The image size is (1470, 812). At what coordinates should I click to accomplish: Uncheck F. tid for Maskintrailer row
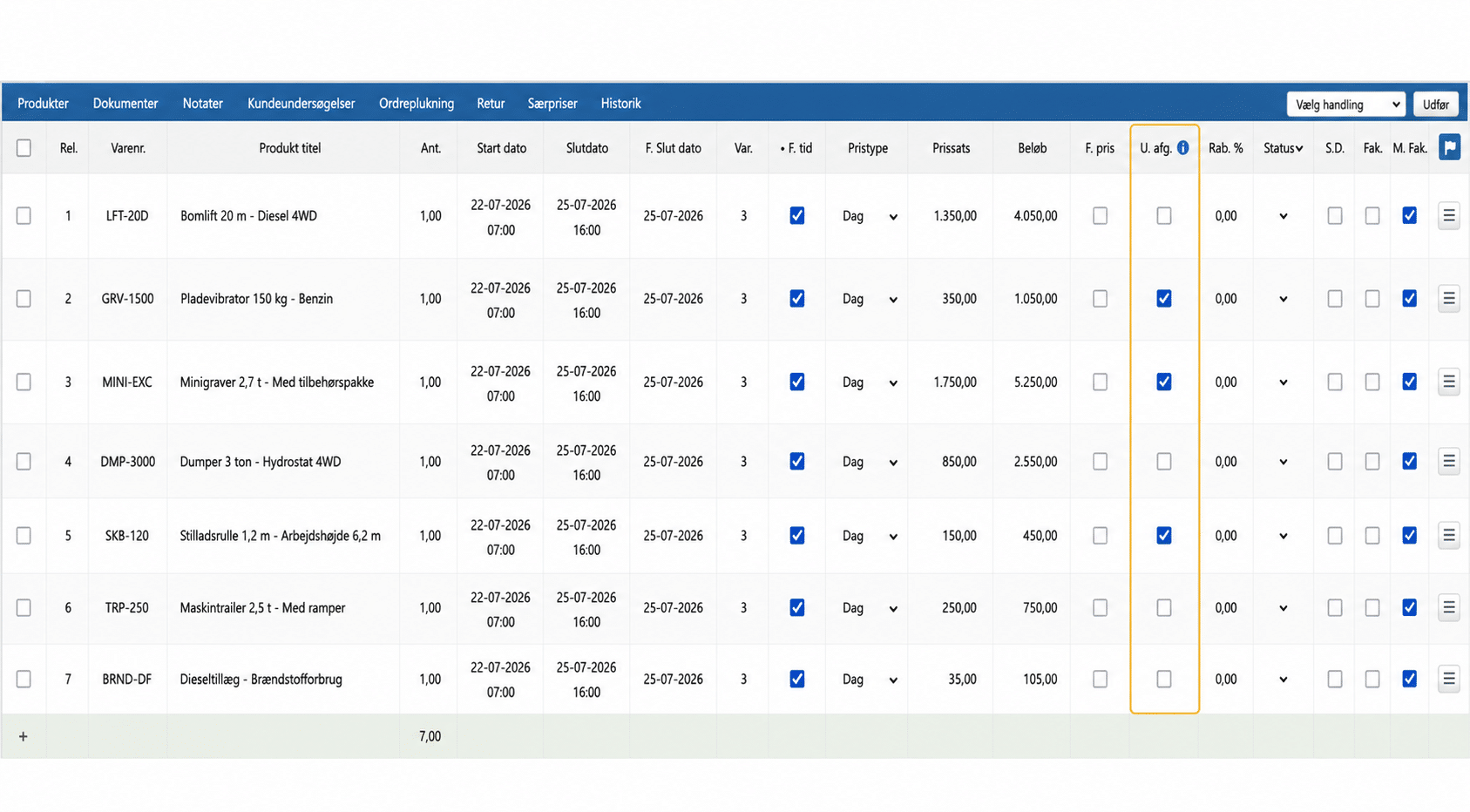796,608
